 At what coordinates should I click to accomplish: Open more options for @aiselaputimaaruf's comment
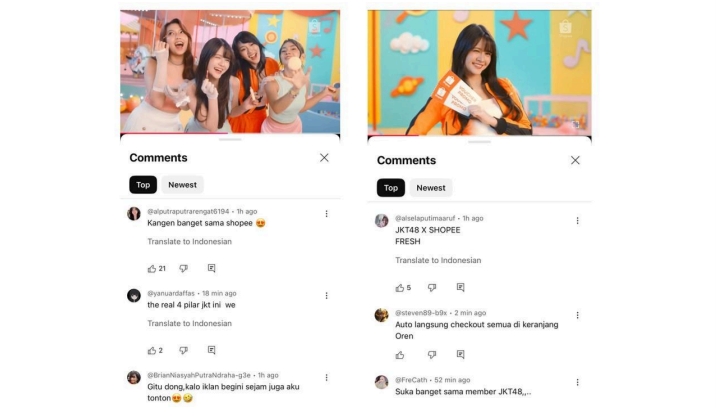(x=577, y=219)
